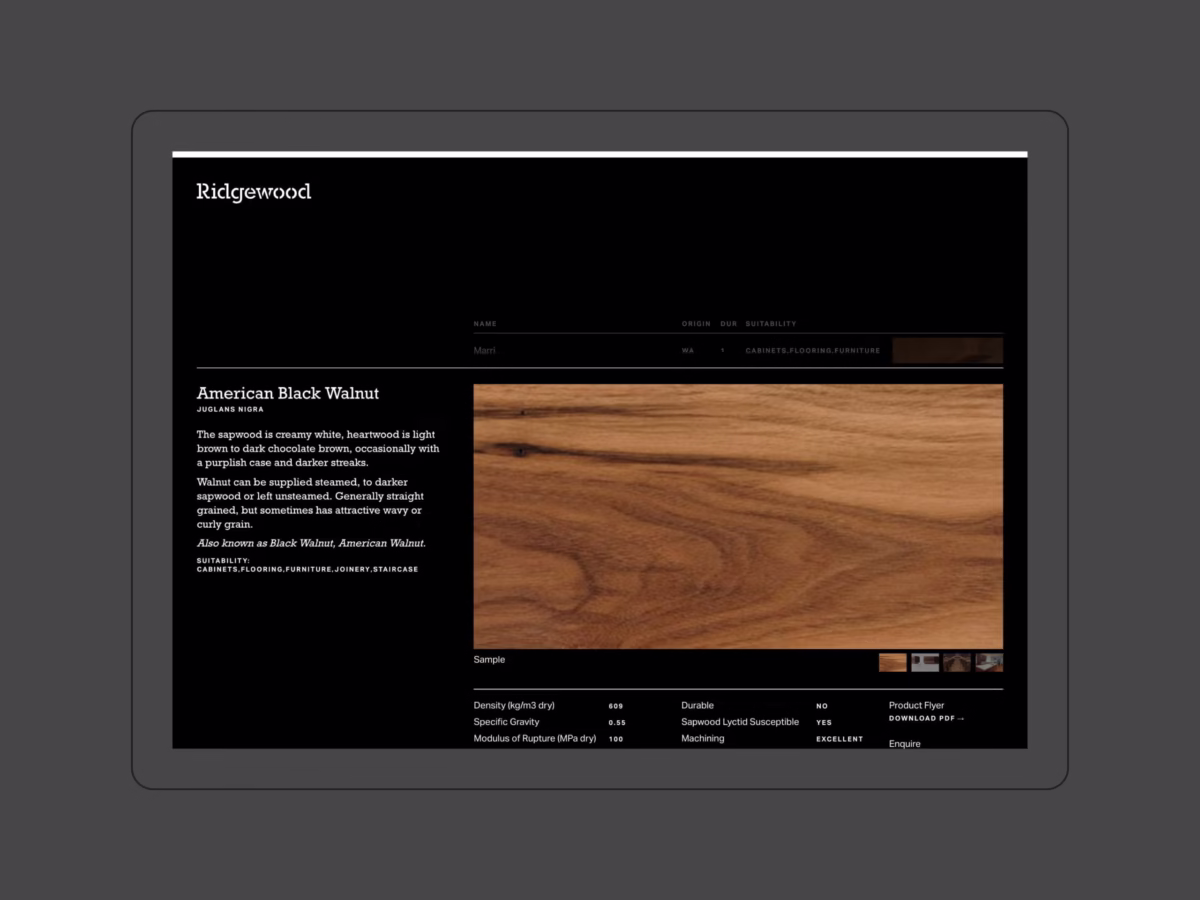Screen dimensions: 1200x900
Task: Click the CABINETS suitability tag
Action: [x=216, y=569]
